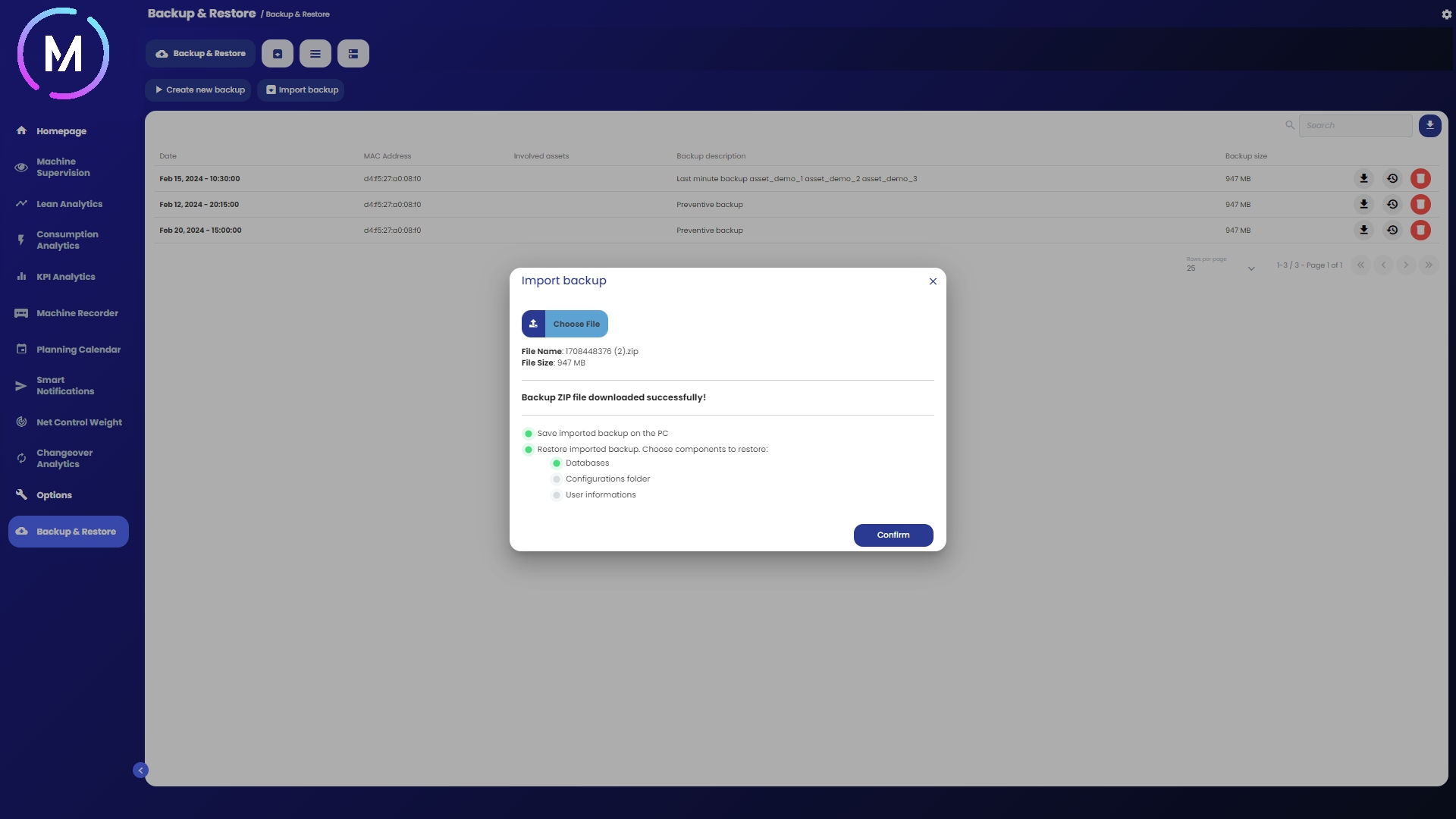The width and height of the screenshot is (1456, 819).
Task: Click the export download icon beside Search
Action: (1429, 126)
